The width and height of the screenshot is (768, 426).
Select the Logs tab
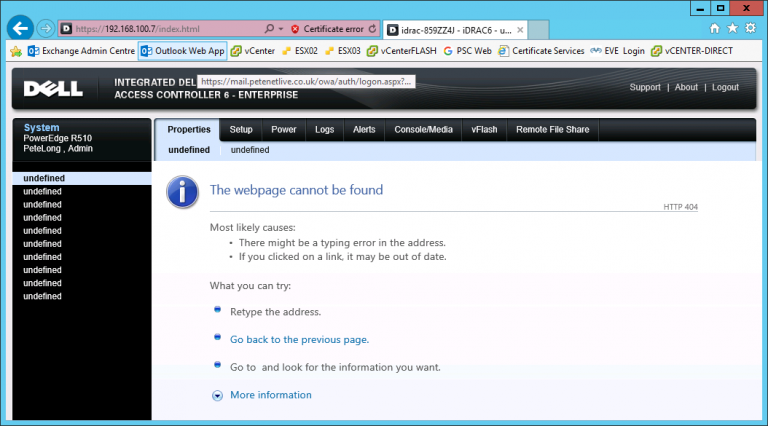324,130
